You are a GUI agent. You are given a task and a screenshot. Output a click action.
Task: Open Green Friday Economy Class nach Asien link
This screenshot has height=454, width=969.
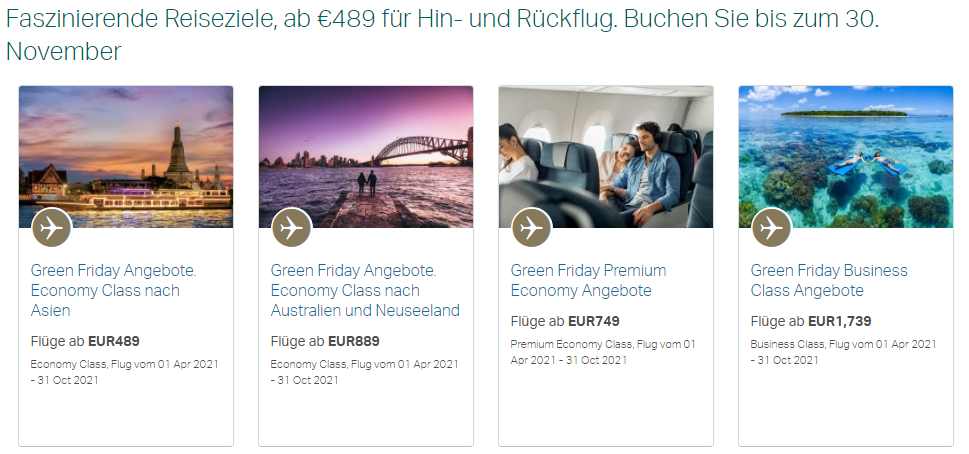[x=114, y=290]
